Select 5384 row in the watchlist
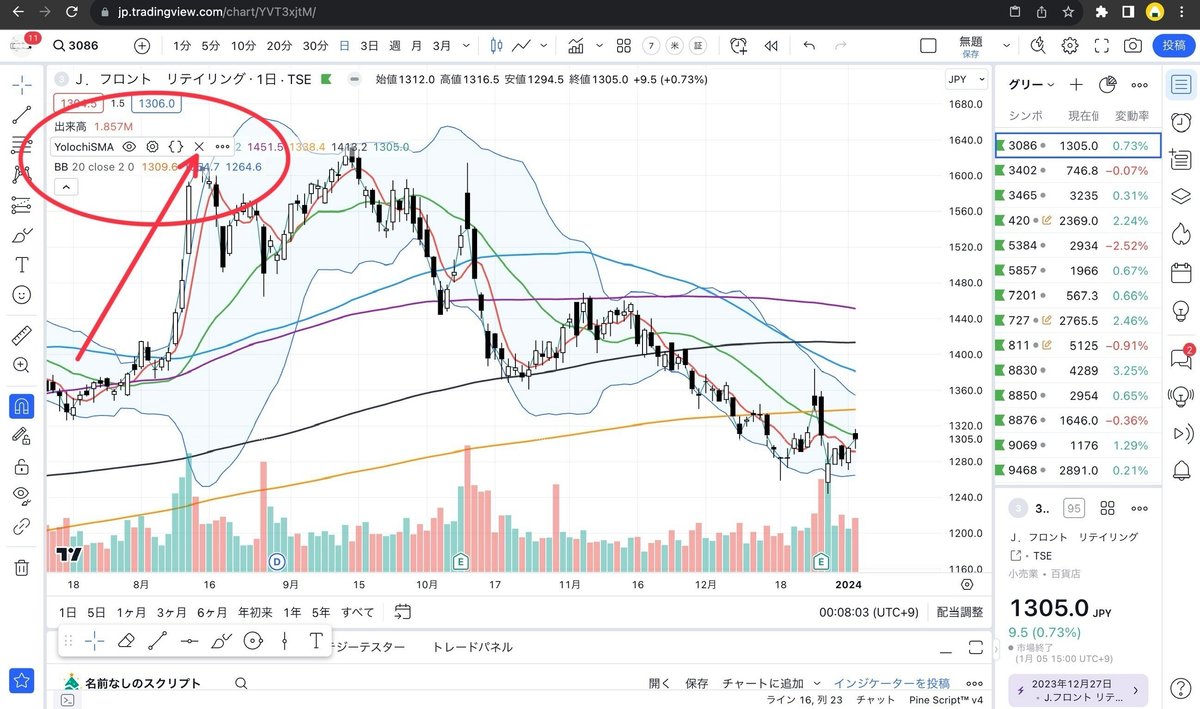1200x709 pixels. (x=1078, y=246)
